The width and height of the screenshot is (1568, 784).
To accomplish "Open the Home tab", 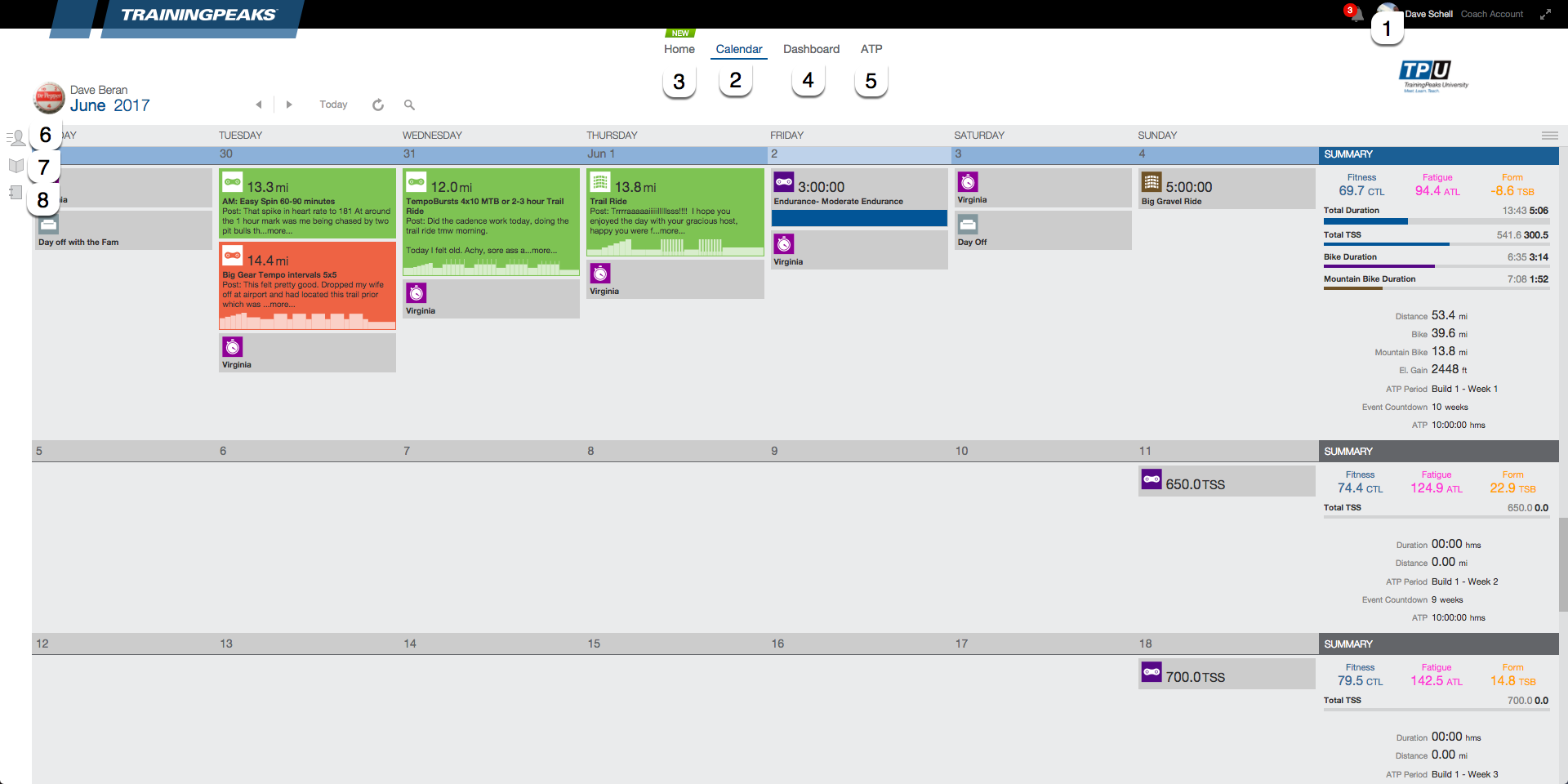I will tap(679, 49).
